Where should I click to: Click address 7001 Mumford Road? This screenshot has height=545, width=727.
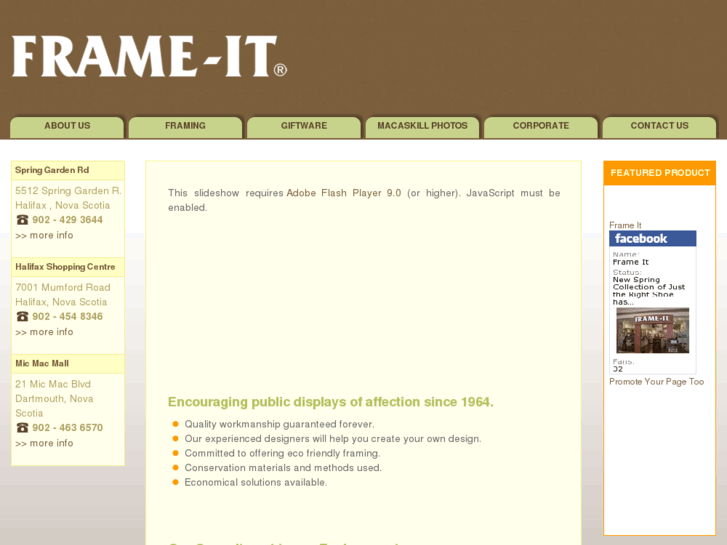point(63,288)
